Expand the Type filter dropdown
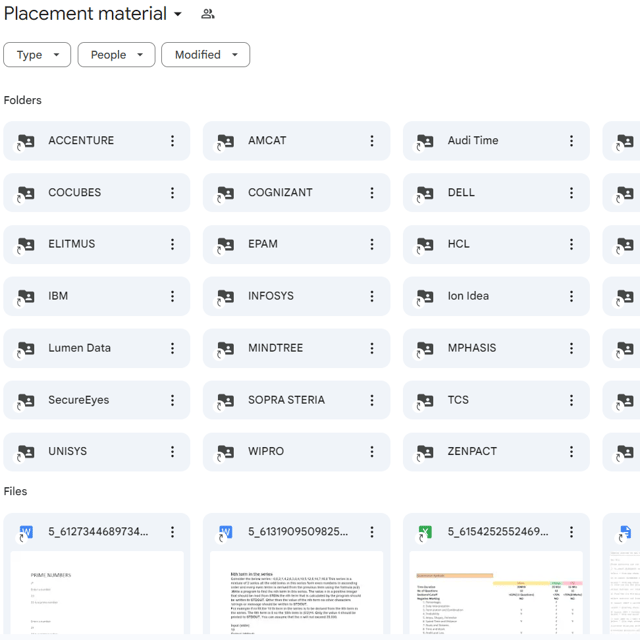This screenshot has width=640, height=640. pos(37,55)
